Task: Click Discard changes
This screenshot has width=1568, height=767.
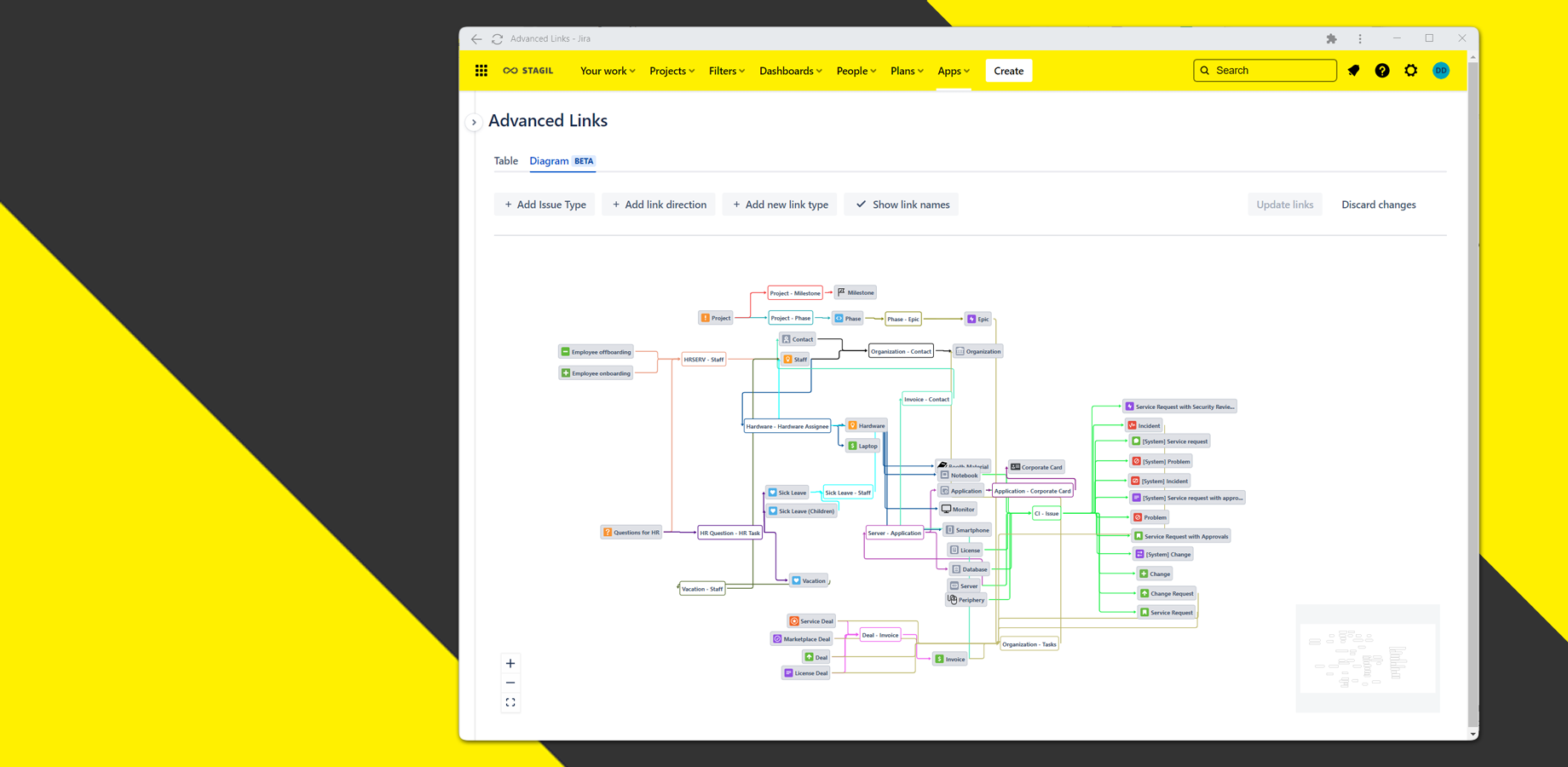Action: point(1378,204)
